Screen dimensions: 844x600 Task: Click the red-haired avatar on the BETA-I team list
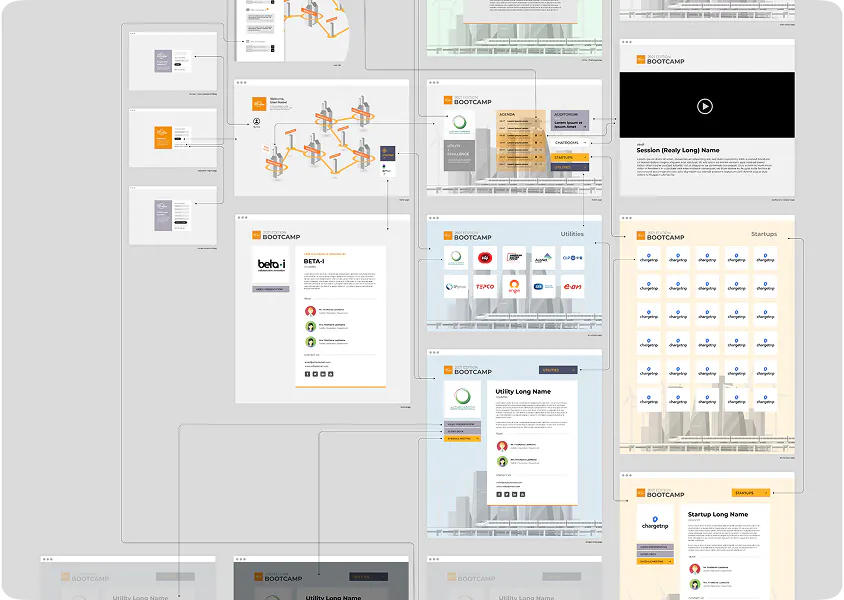coord(311,311)
